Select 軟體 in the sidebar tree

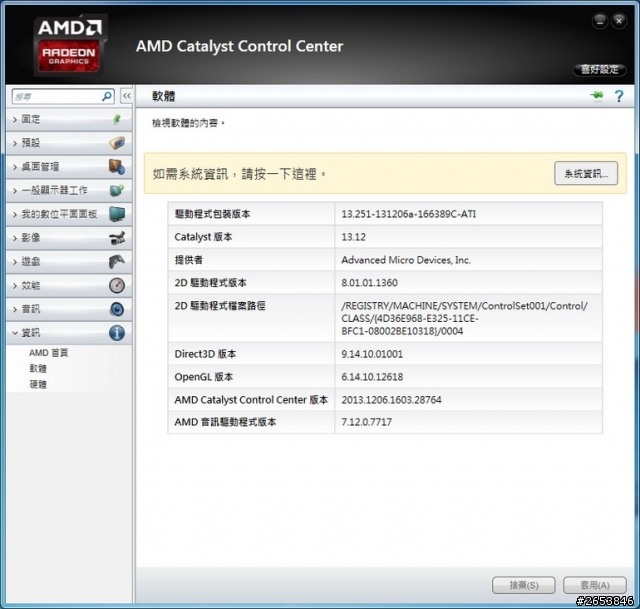pos(38,368)
